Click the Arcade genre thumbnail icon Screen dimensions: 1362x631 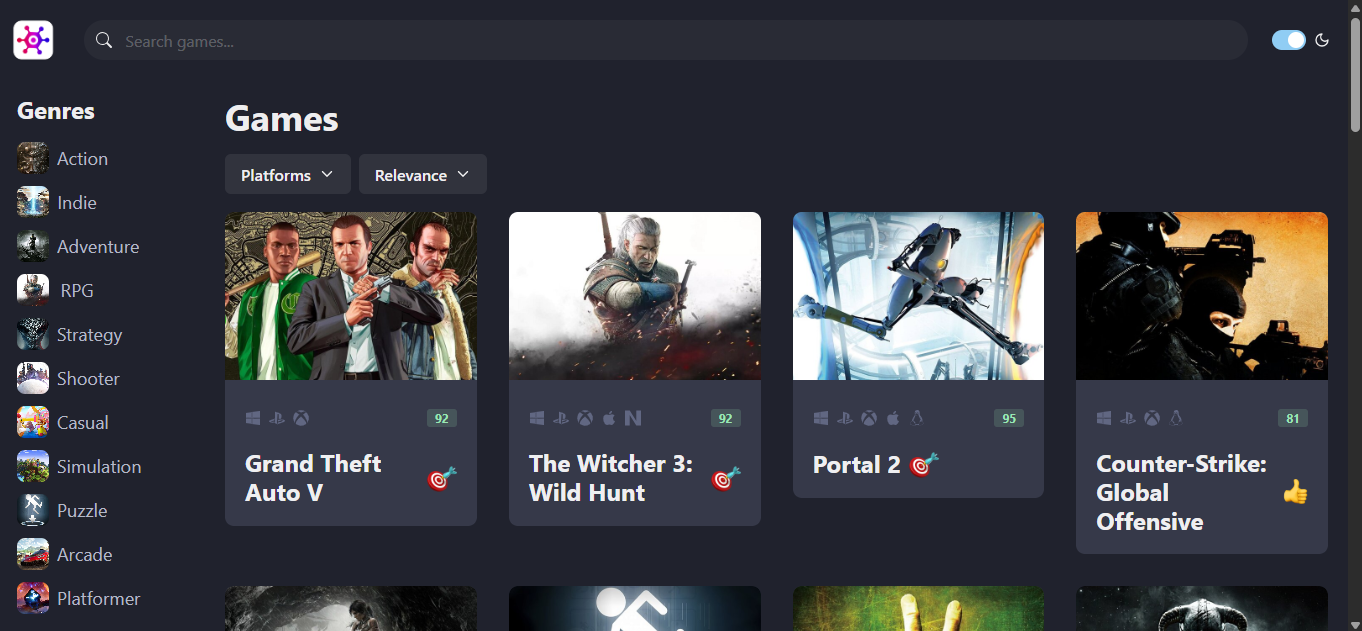tap(33, 554)
